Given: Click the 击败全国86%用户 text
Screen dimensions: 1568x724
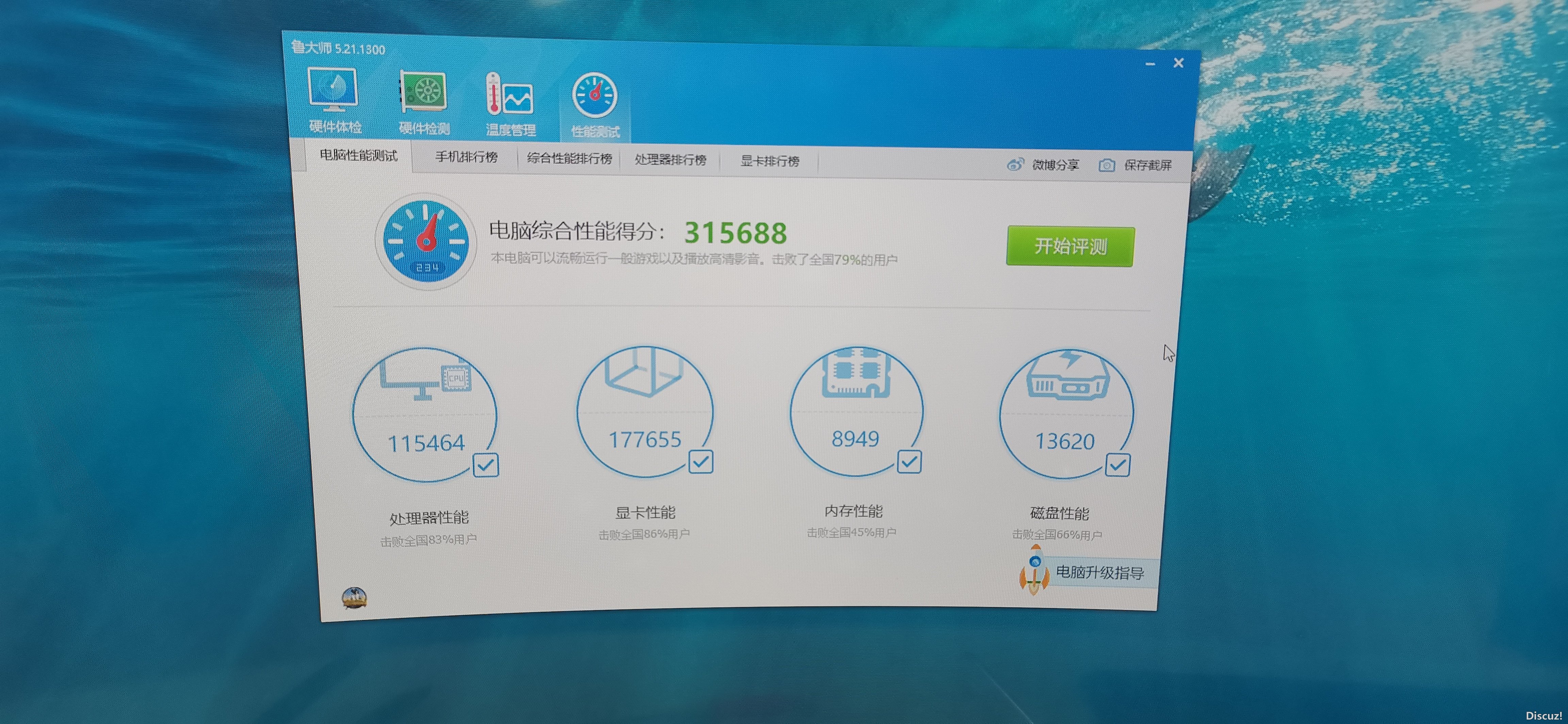Looking at the screenshot, I should point(644,535).
